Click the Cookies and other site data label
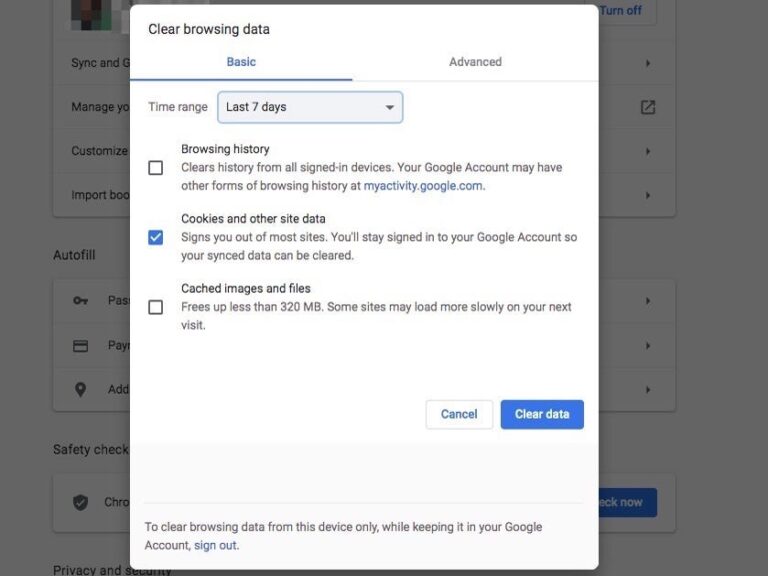Screen dimensions: 768x576 (x=253, y=219)
